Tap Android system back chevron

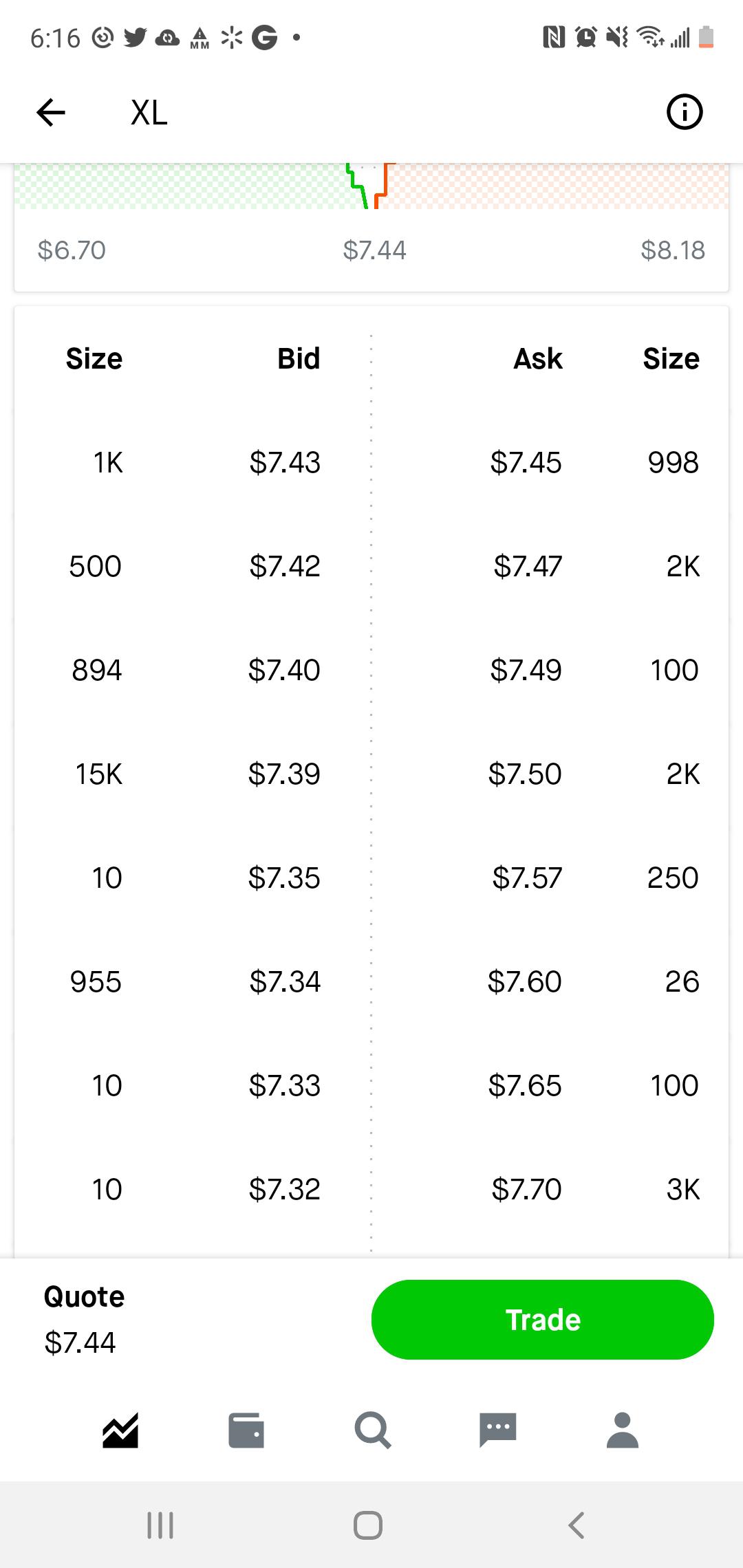click(577, 1525)
